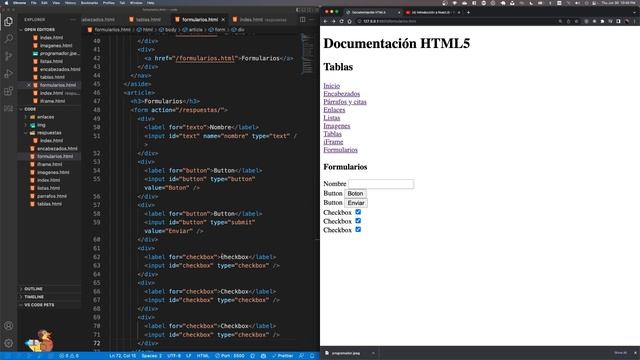The width and height of the screenshot is (640, 360).
Task: Open a new browser tab
Action: [x=468, y=12]
